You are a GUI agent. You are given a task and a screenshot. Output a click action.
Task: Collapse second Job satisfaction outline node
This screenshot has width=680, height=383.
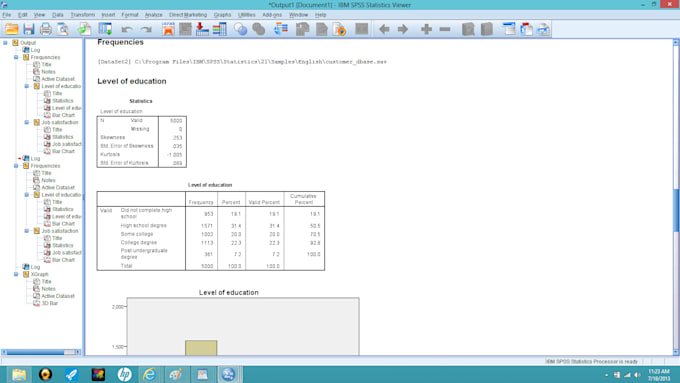[x=26, y=231]
